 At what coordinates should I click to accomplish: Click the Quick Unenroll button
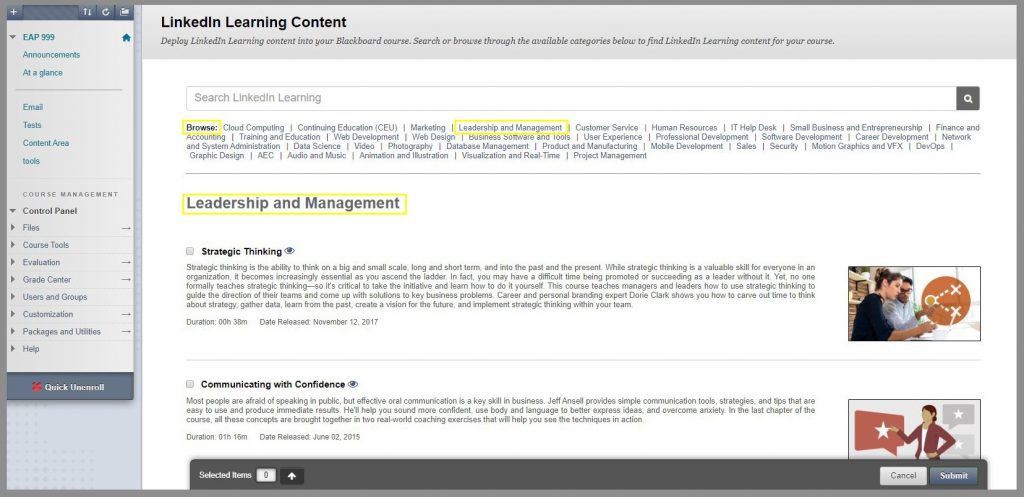70,387
